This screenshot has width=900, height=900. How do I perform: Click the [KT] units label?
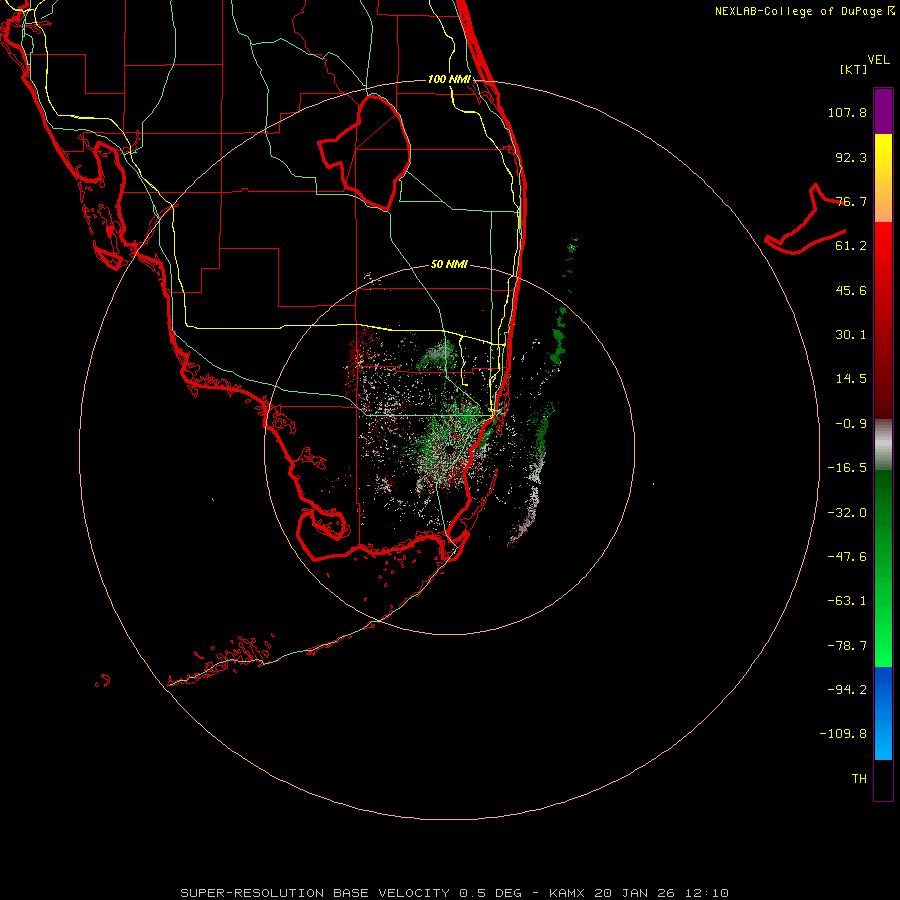coord(854,69)
